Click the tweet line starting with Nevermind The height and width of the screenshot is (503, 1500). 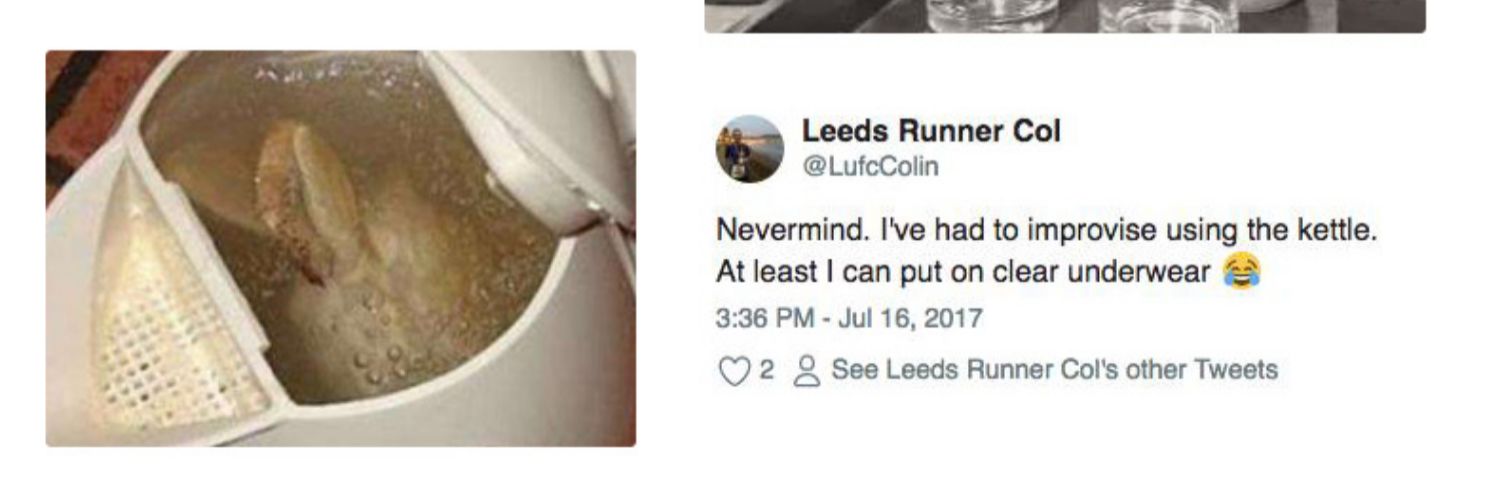coord(1046,230)
